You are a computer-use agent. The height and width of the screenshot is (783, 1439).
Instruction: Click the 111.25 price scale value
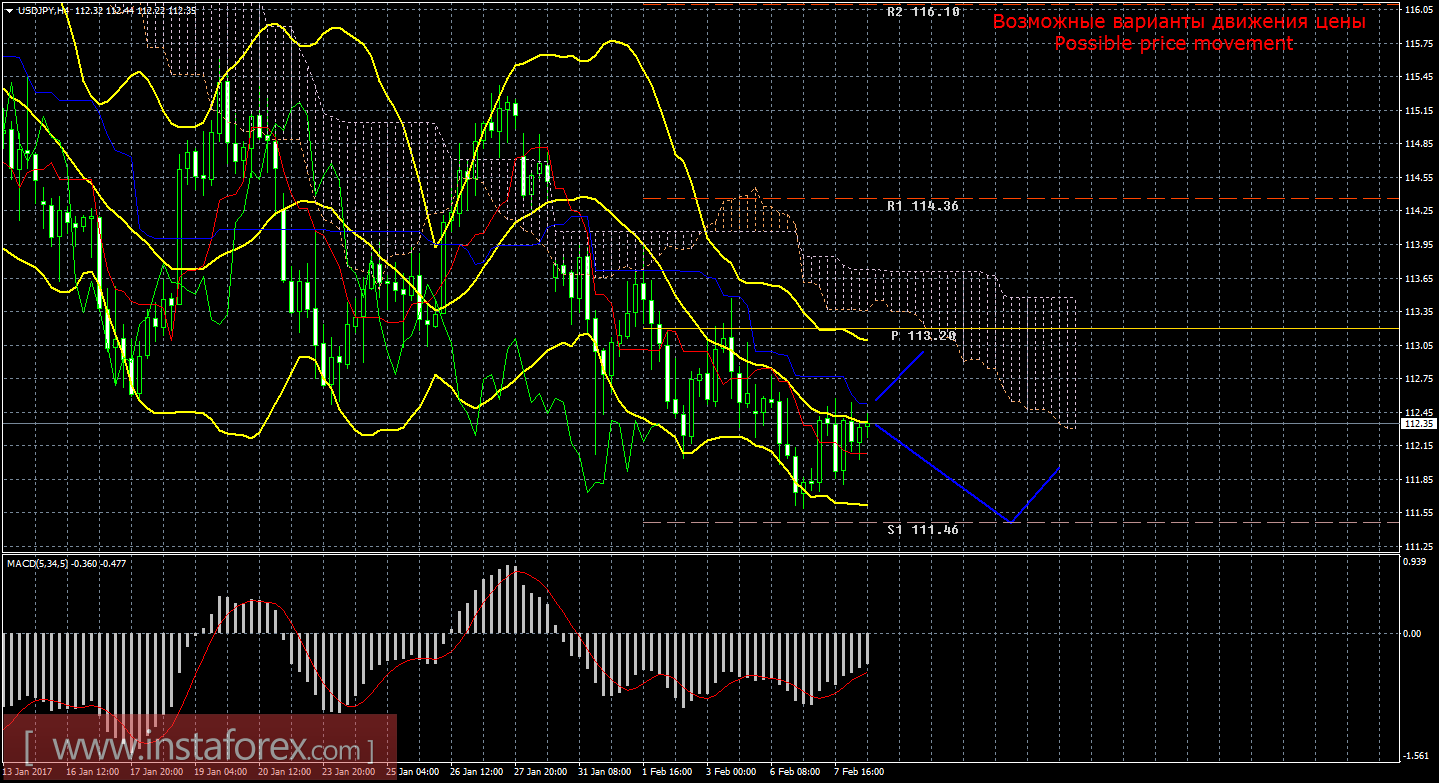point(1419,547)
